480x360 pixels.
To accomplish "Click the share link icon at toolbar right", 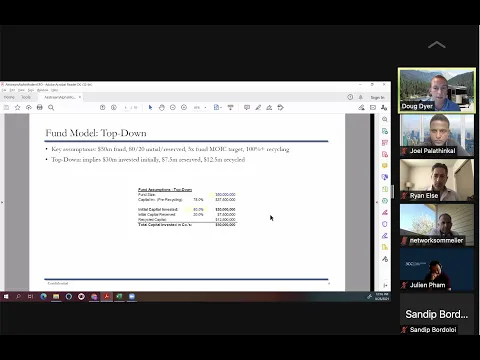I will (x=361, y=107).
